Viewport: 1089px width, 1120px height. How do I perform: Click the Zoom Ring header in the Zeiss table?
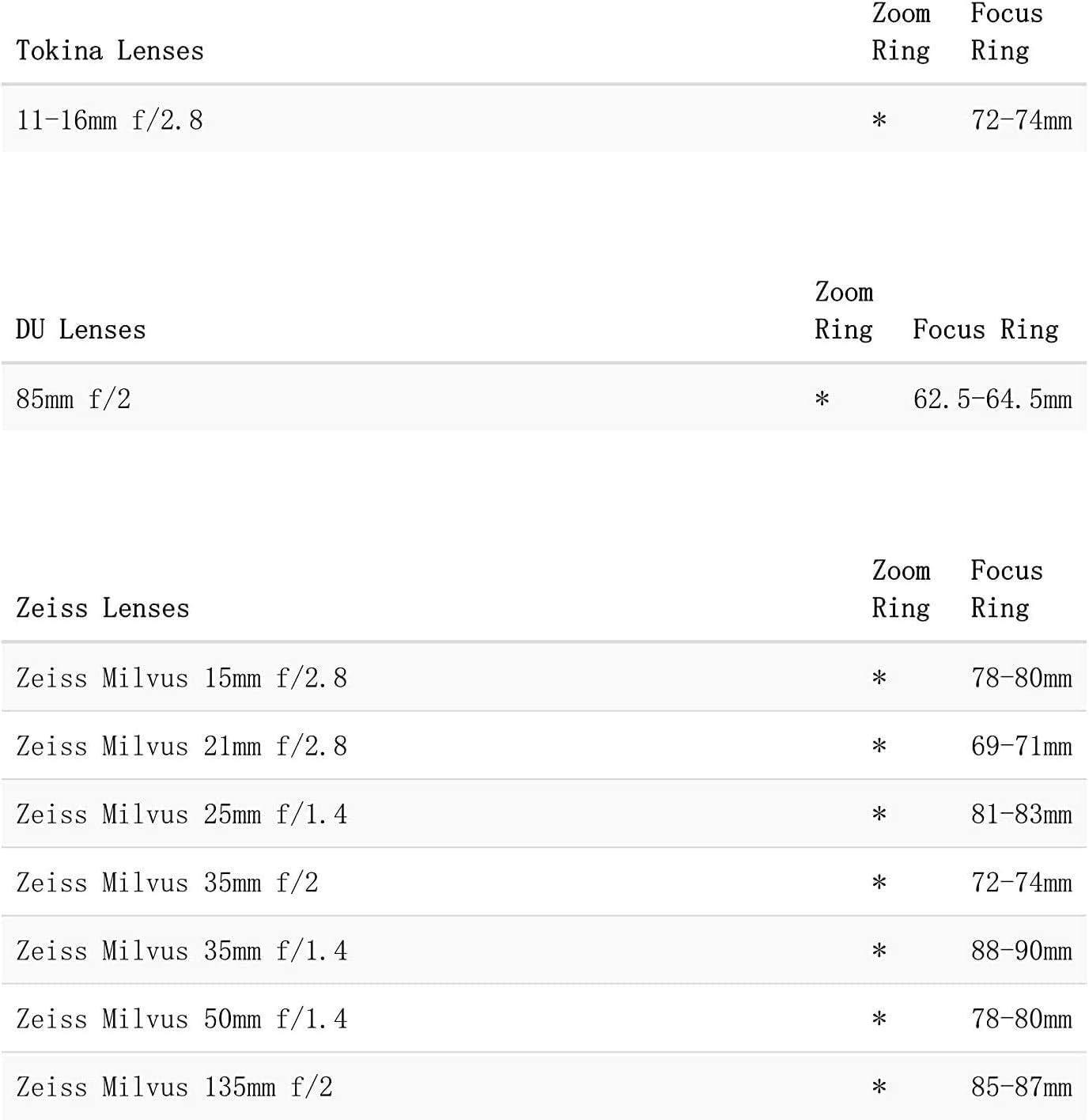point(901,589)
